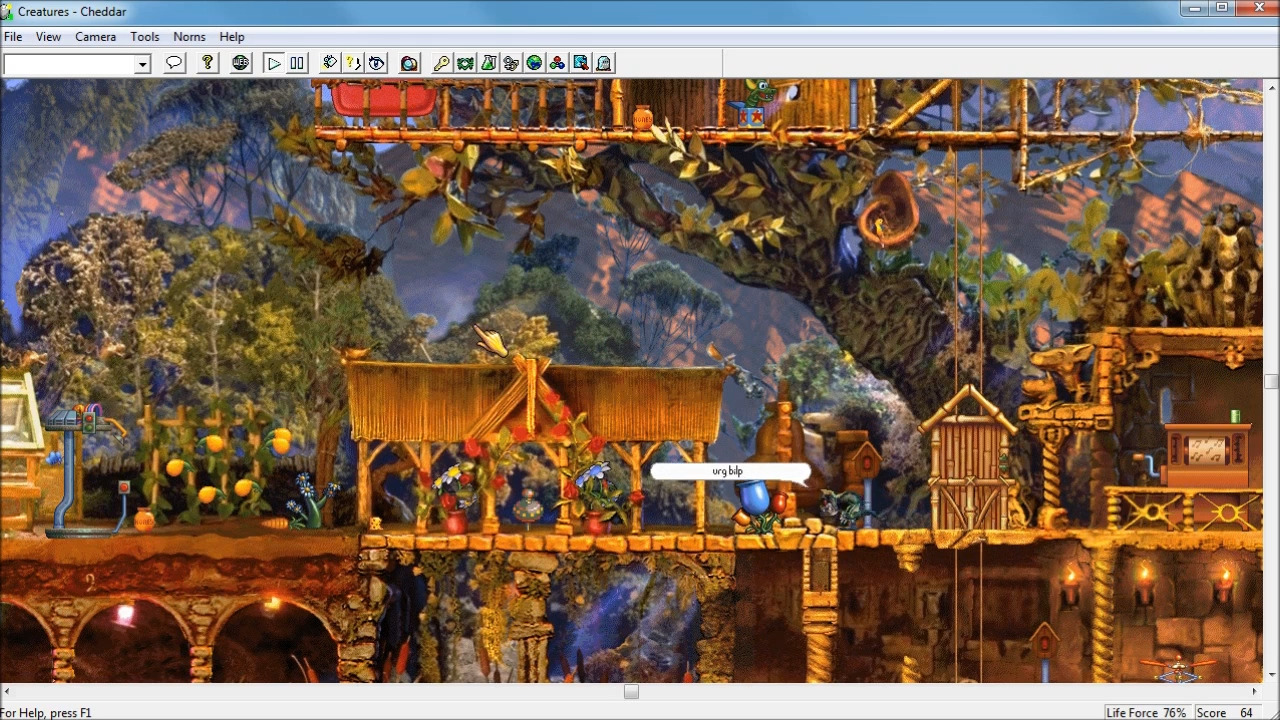Click the "urg bilp" speech bubble

coord(729,471)
